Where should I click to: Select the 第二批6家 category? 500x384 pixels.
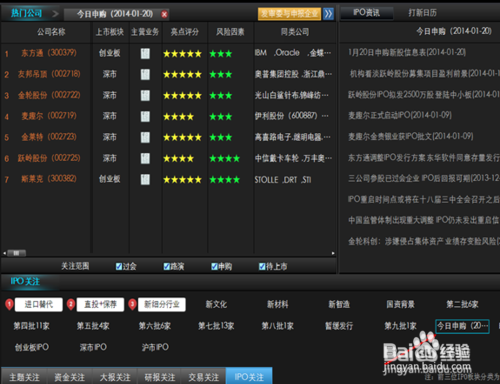coord(462,304)
